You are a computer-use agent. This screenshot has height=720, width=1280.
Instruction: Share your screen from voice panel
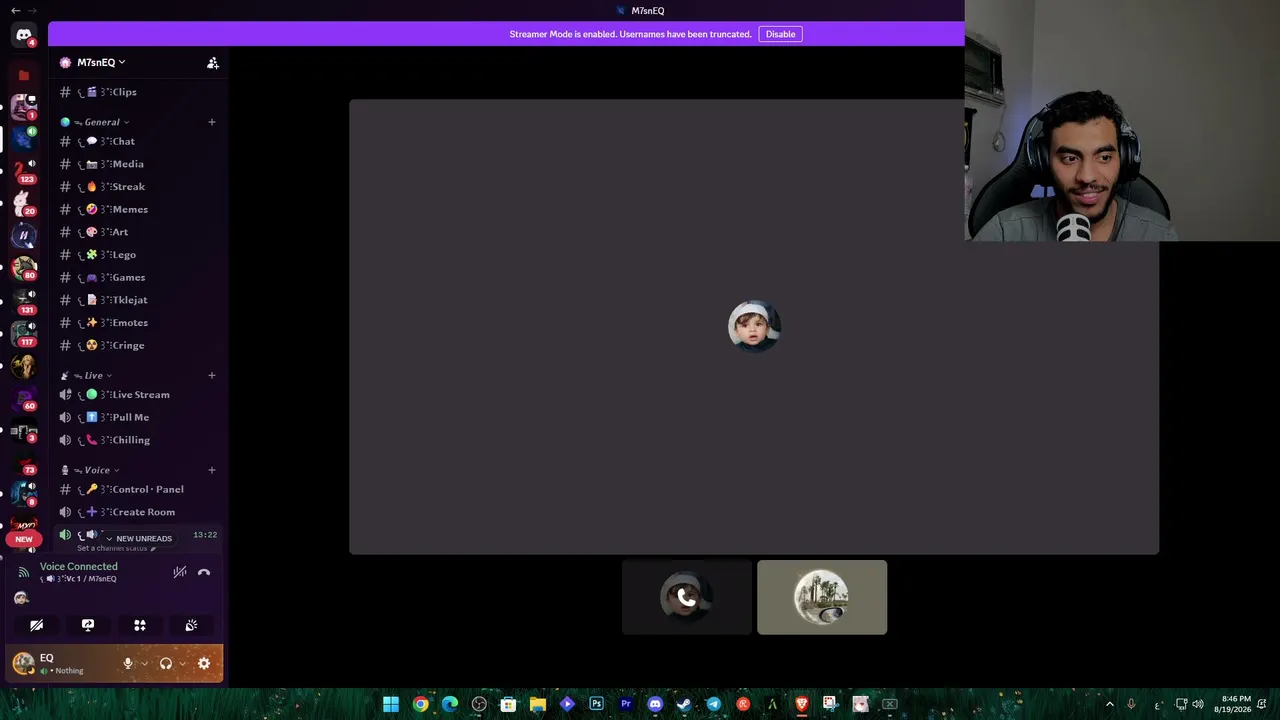point(88,625)
